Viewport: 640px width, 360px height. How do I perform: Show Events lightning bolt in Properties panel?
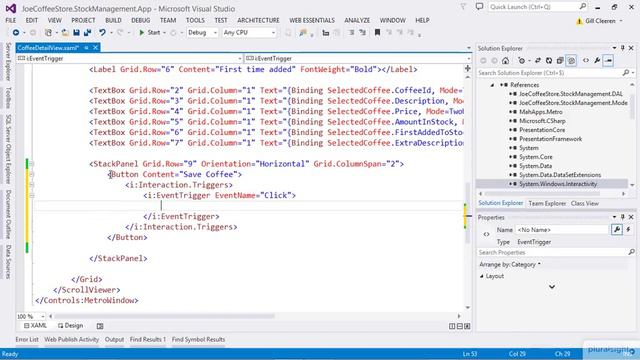(x=629, y=230)
